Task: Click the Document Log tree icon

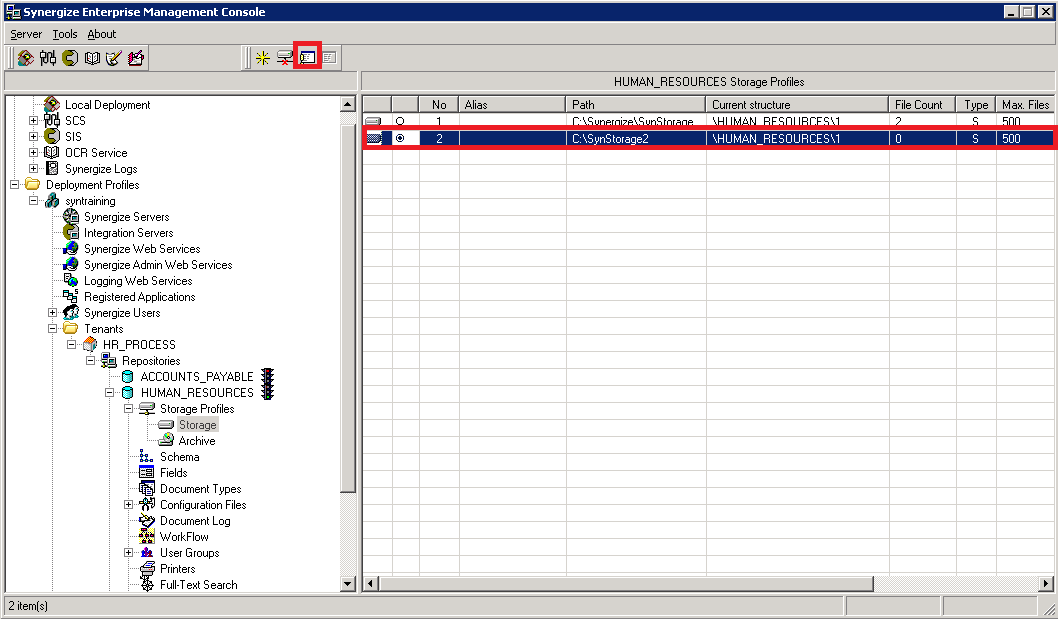Action: tap(146, 520)
